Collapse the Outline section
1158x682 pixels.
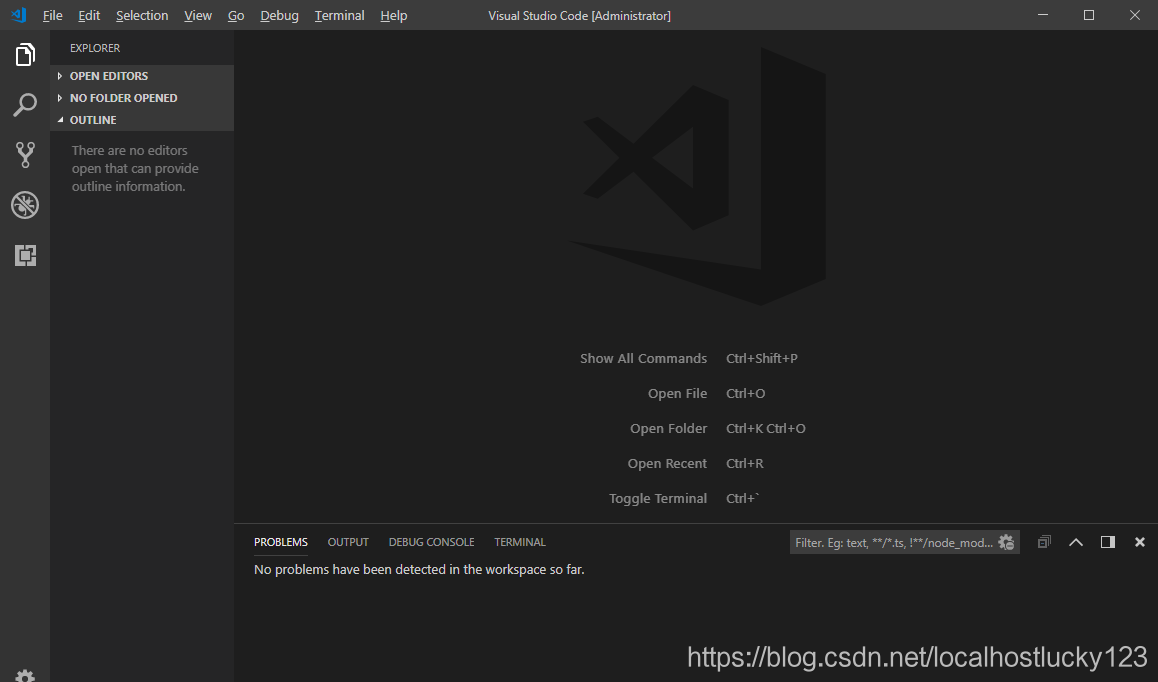[142, 120]
